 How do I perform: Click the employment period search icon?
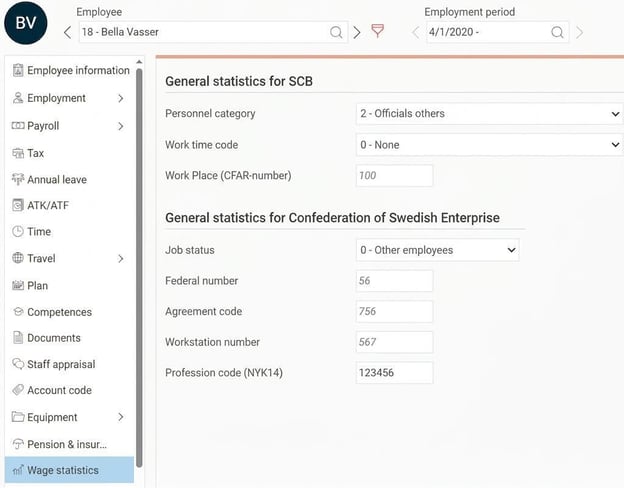[x=557, y=32]
